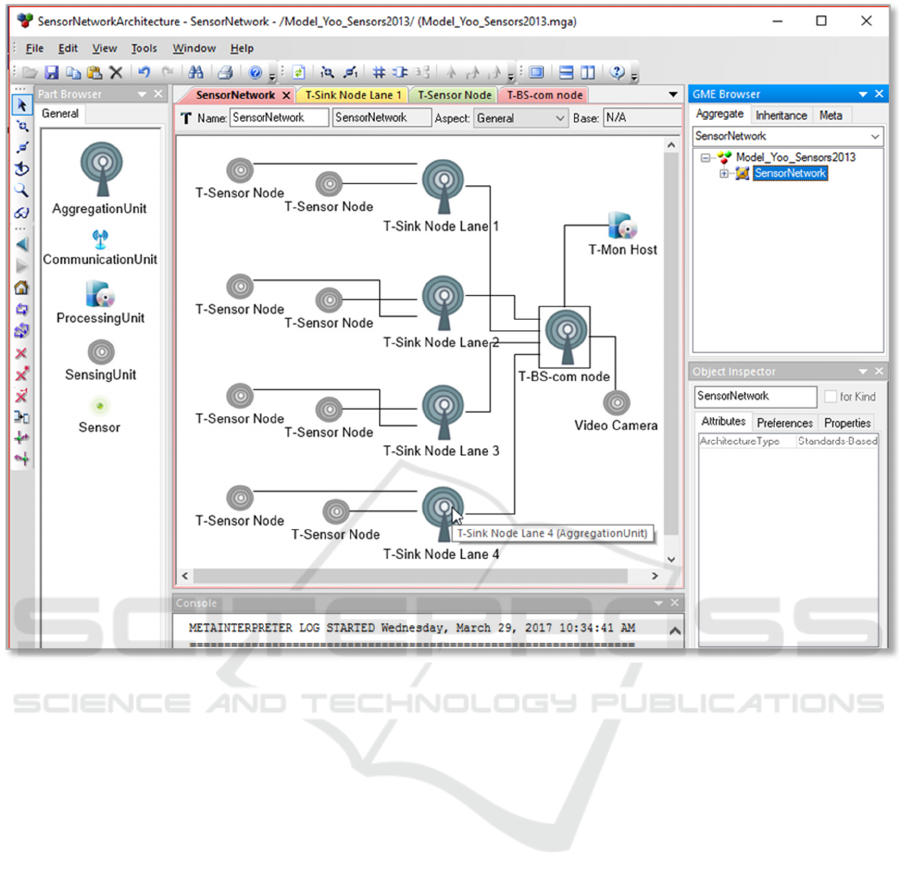Screen dimensions: 901x887
Task: Select AggregationUnit part in Part Browser
Action: pos(100,169)
